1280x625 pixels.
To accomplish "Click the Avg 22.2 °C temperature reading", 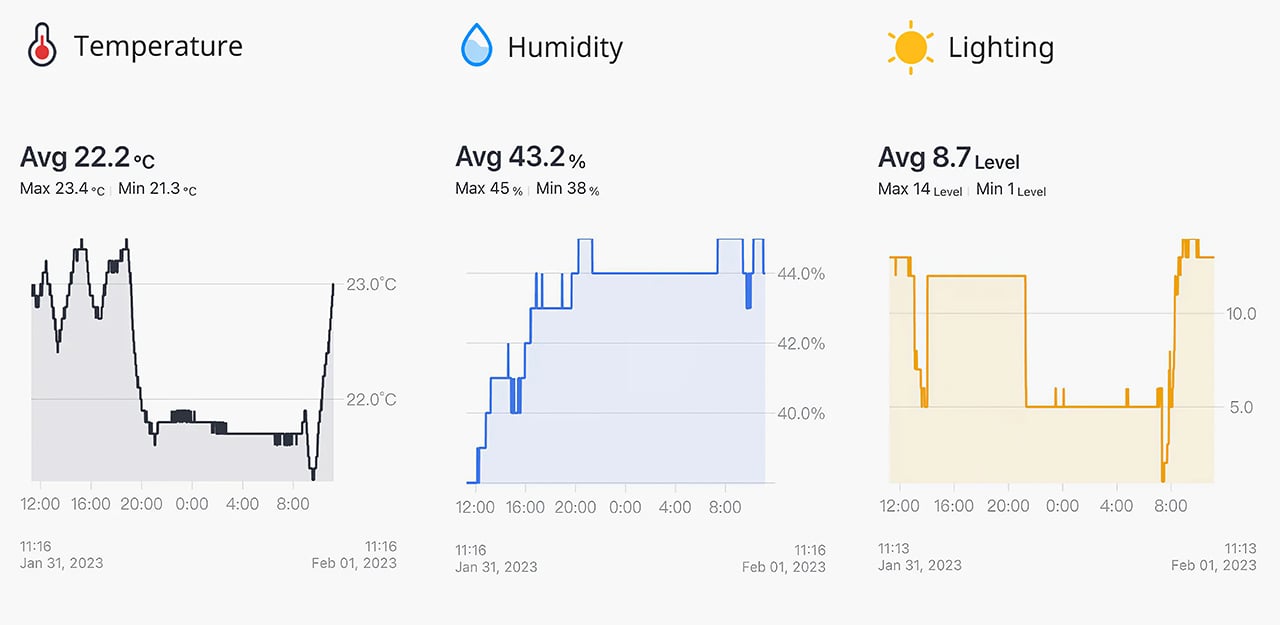I will (x=87, y=157).
